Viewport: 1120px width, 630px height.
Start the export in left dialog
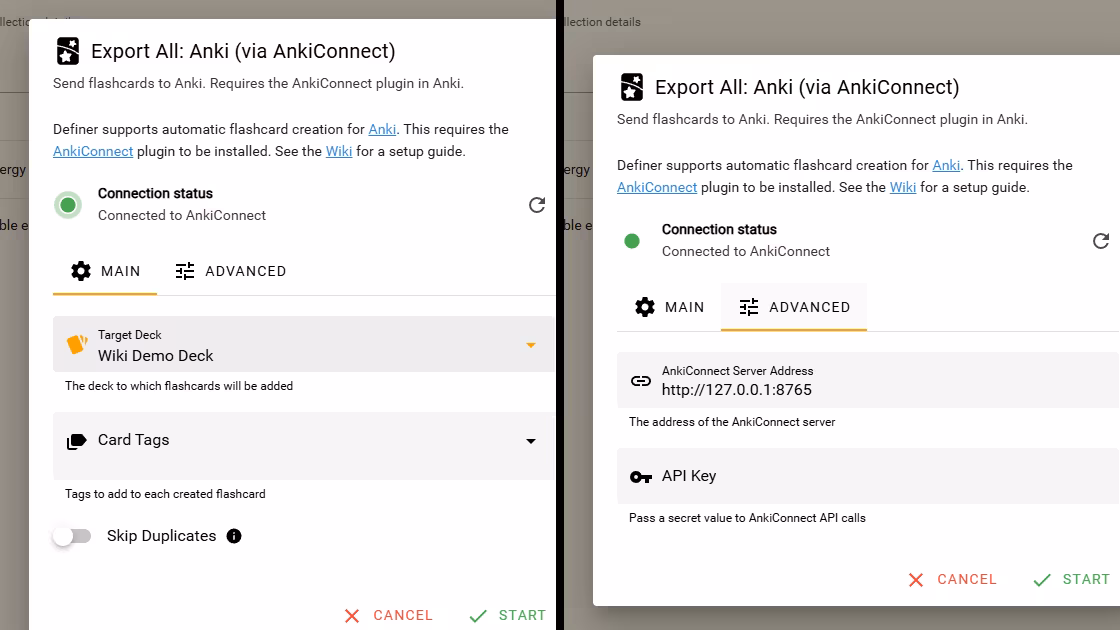tap(508, 616)
